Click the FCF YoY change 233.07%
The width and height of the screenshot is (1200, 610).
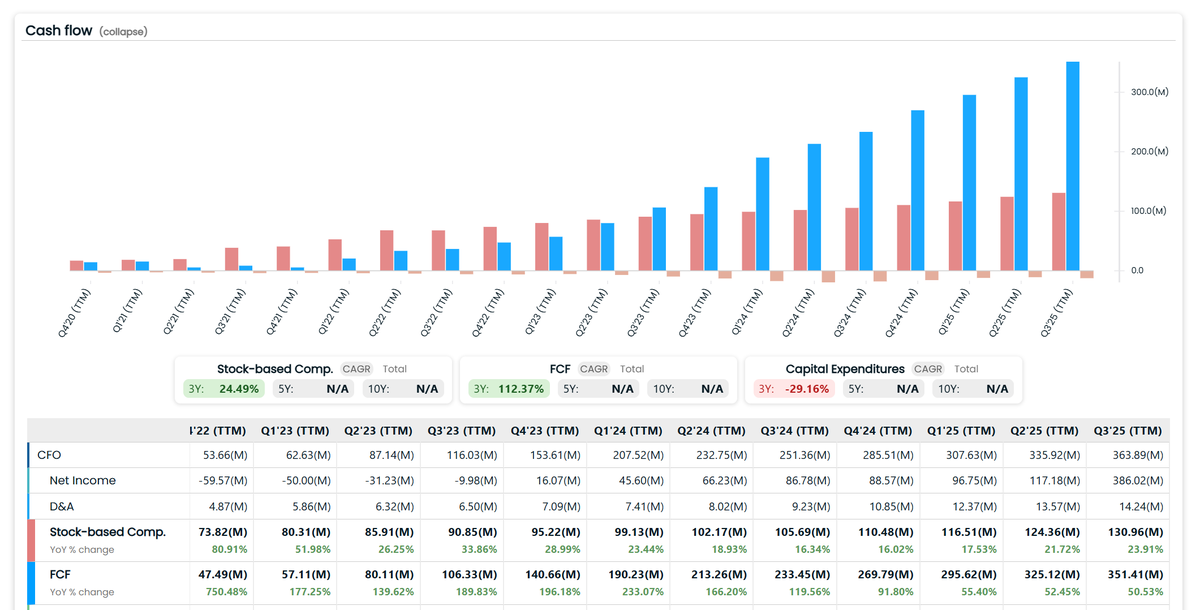pos(642,592)
